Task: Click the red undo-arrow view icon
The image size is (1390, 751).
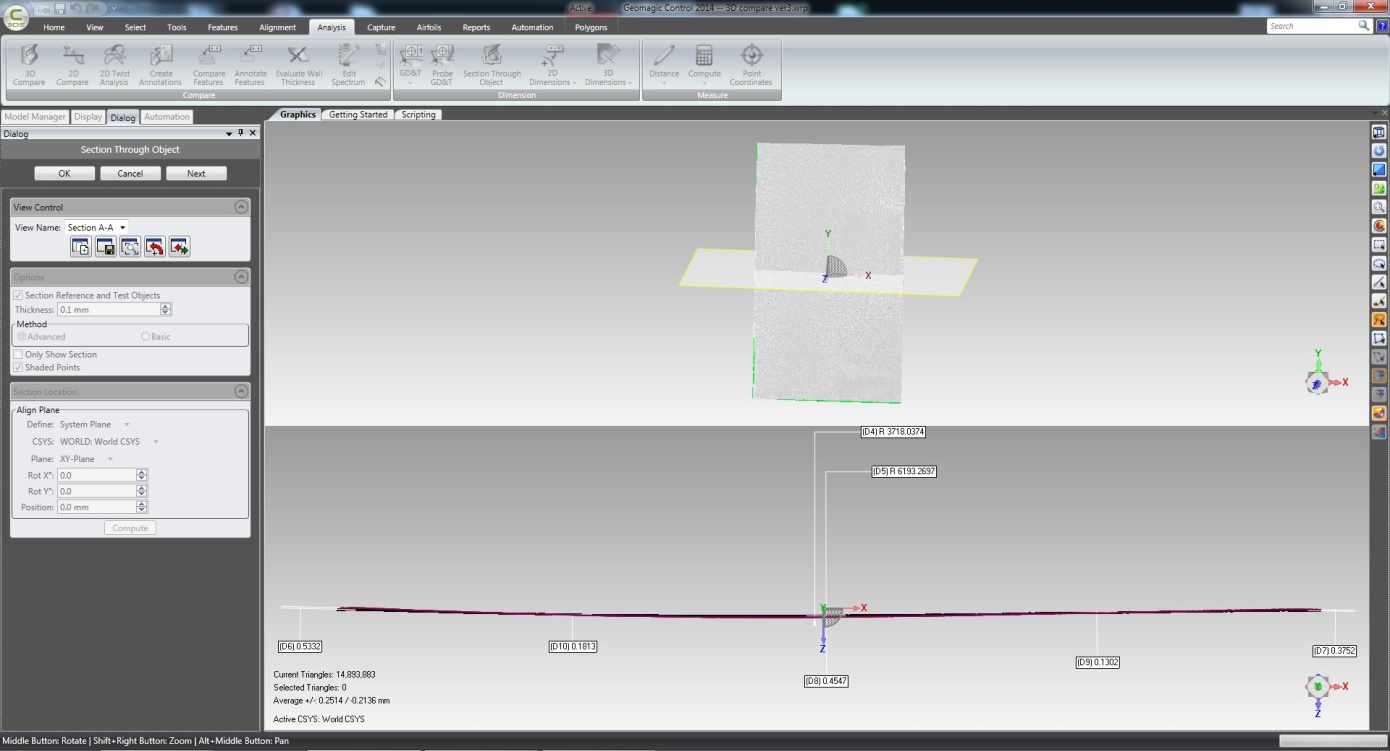Action: pos(155,247)
